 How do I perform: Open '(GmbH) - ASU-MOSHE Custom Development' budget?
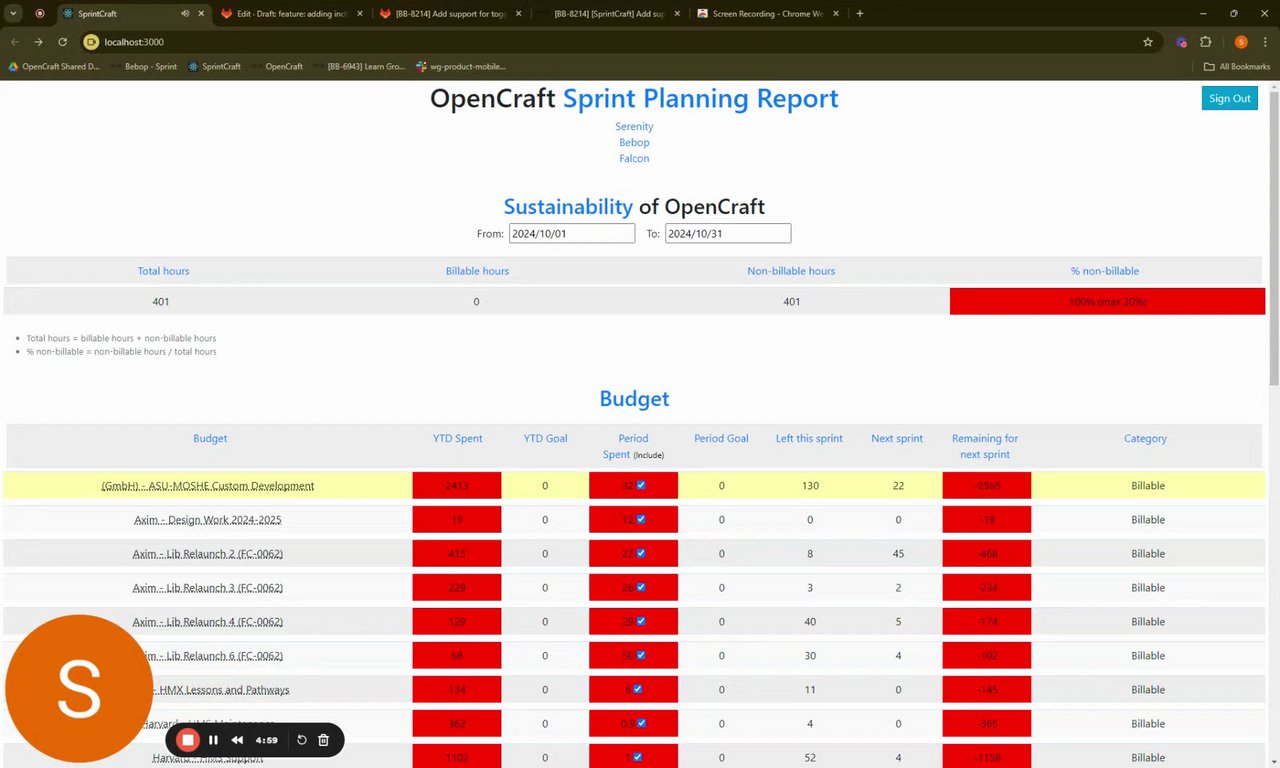(208, 486)
